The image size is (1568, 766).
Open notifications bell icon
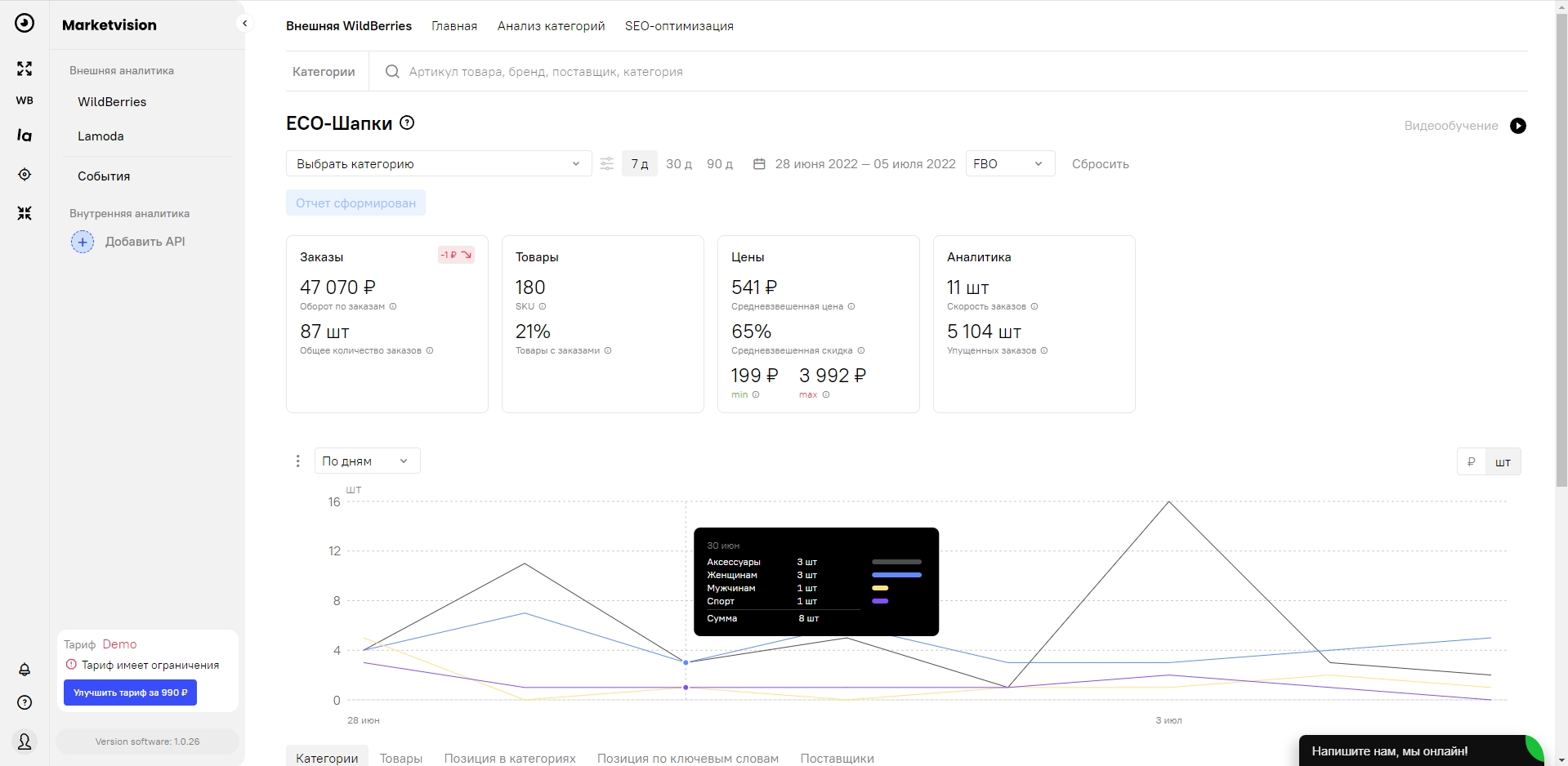[25, 670]
